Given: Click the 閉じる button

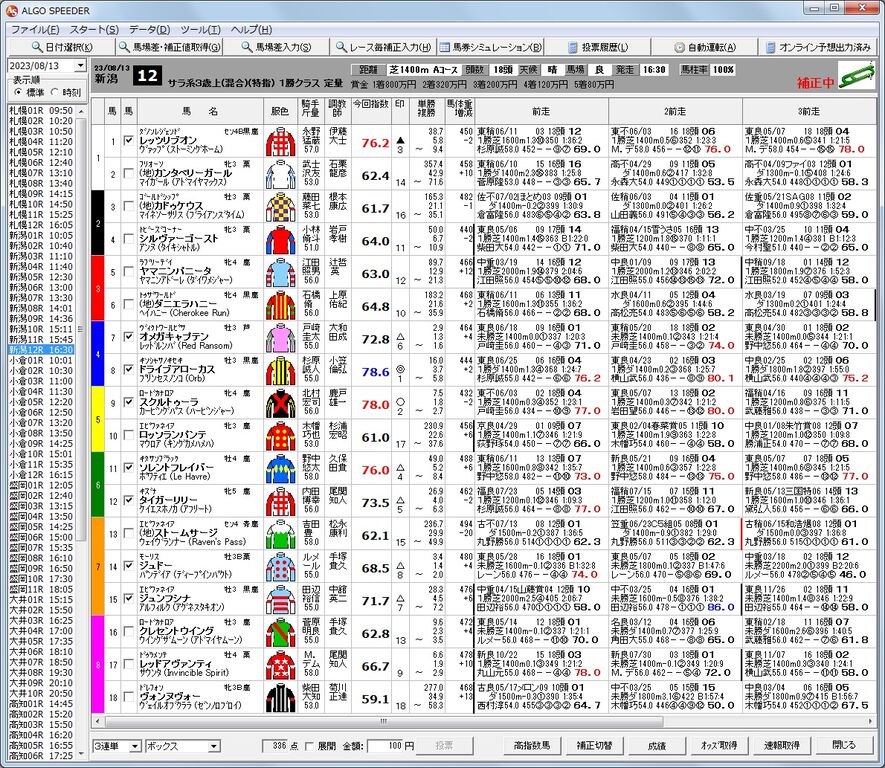Looking at the screenshot, I should [x=844, y=745].
